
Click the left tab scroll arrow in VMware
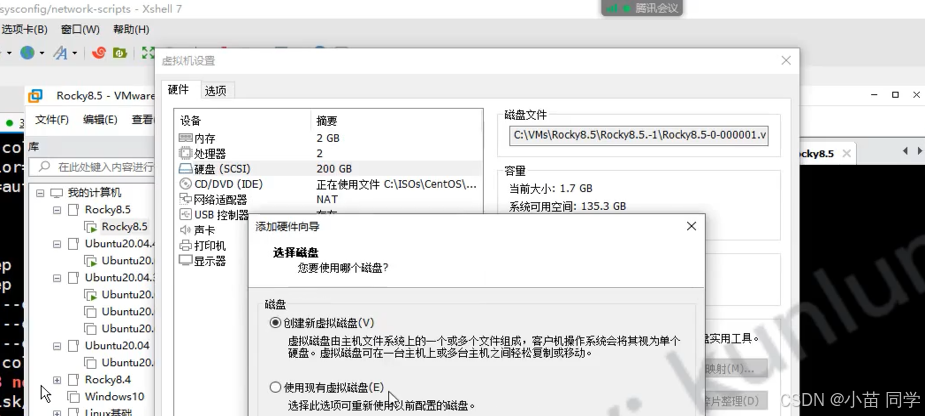coord(906,152)
